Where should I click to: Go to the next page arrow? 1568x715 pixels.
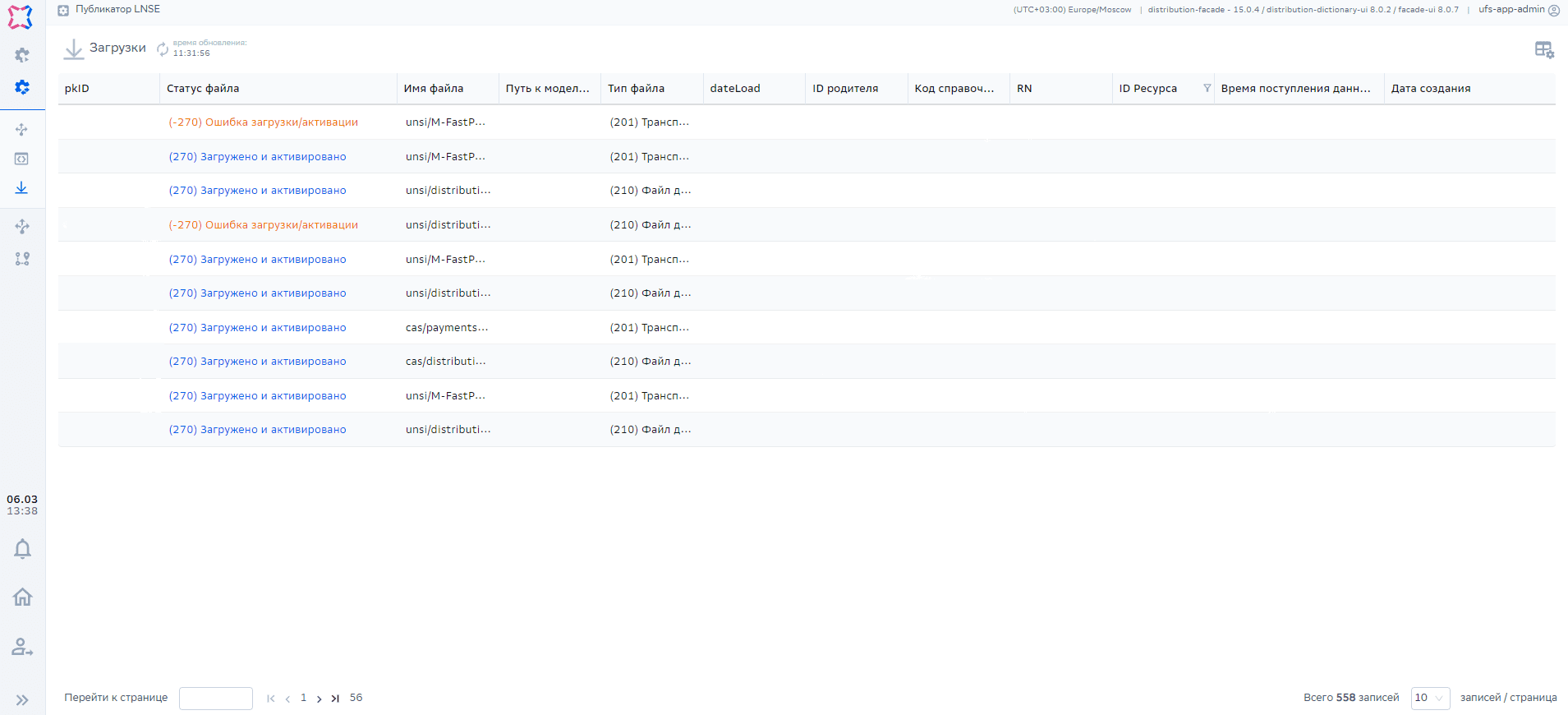point(319,699)
